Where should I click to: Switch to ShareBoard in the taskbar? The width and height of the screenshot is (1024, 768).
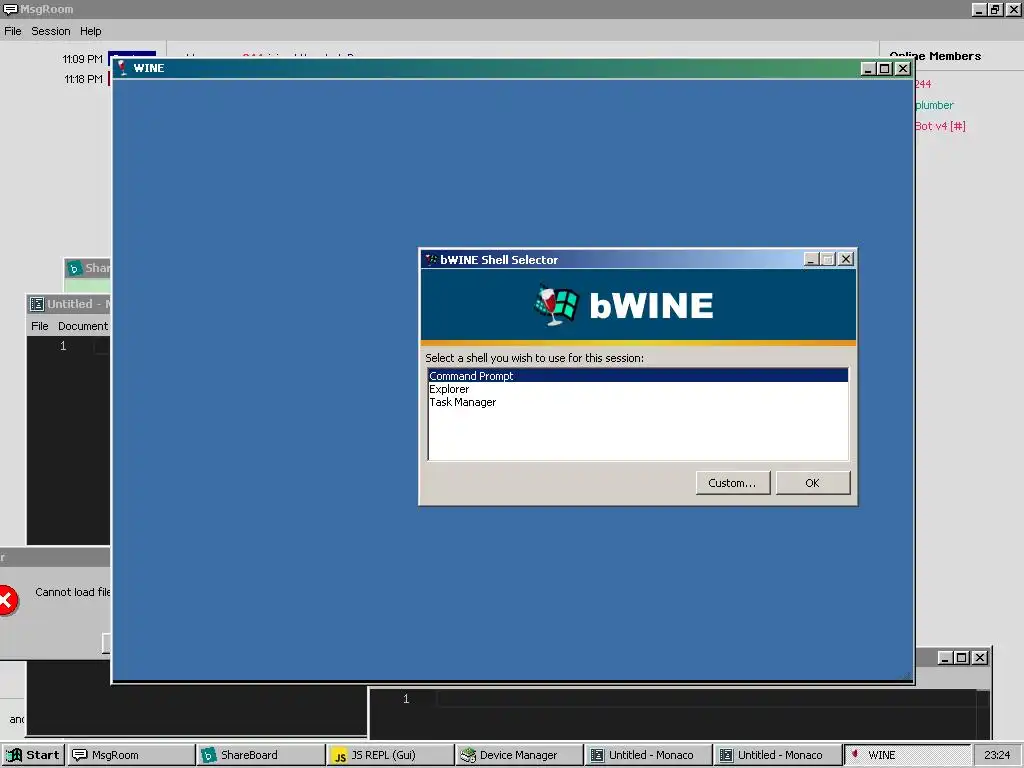click(x=261, y=755)
